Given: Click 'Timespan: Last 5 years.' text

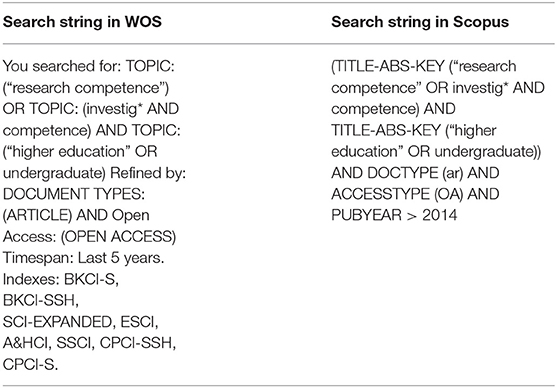Looking at the screenshot, I should pos(83,258).
